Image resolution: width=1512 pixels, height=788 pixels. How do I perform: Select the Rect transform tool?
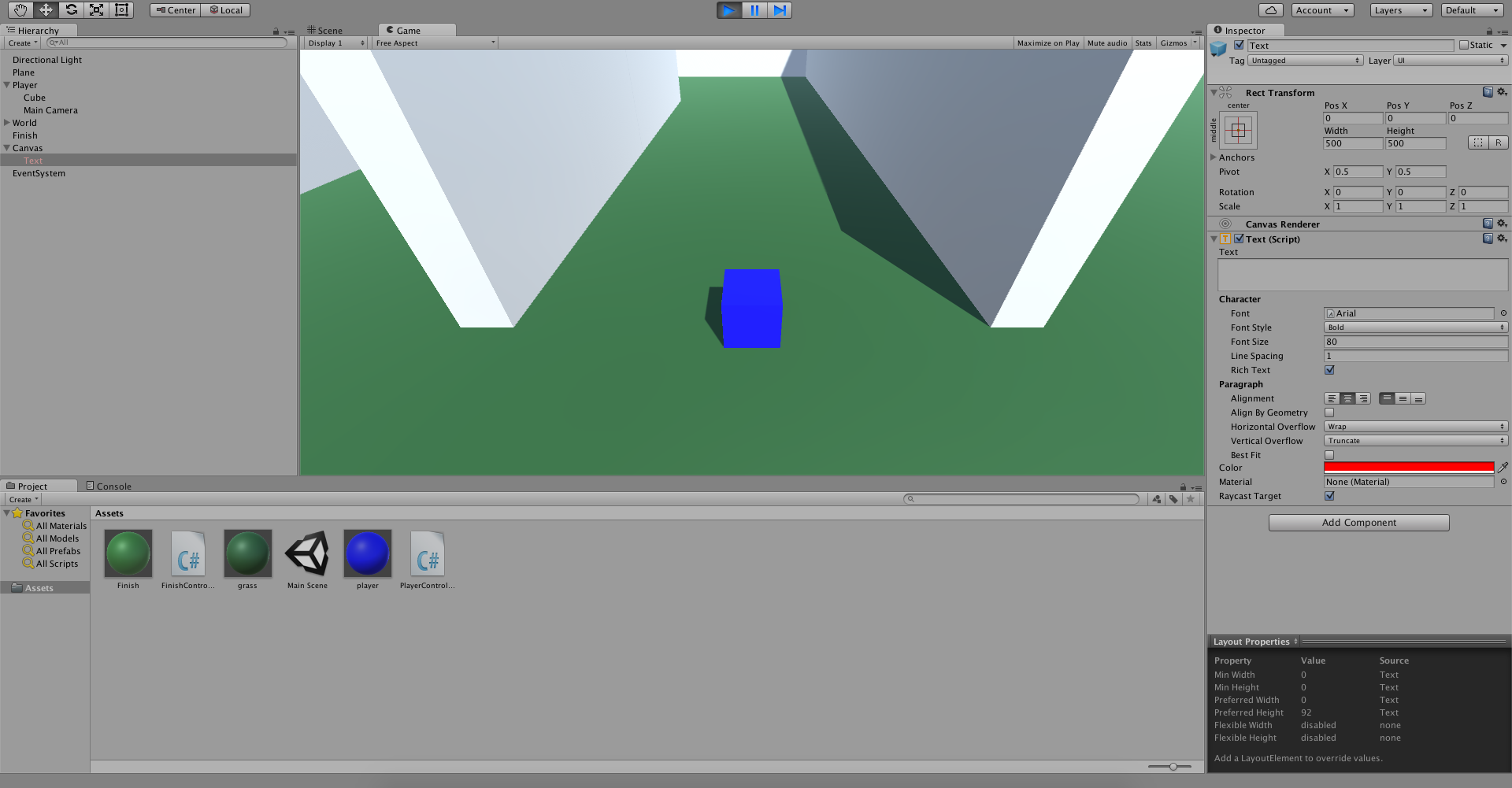tap(121, 9)
